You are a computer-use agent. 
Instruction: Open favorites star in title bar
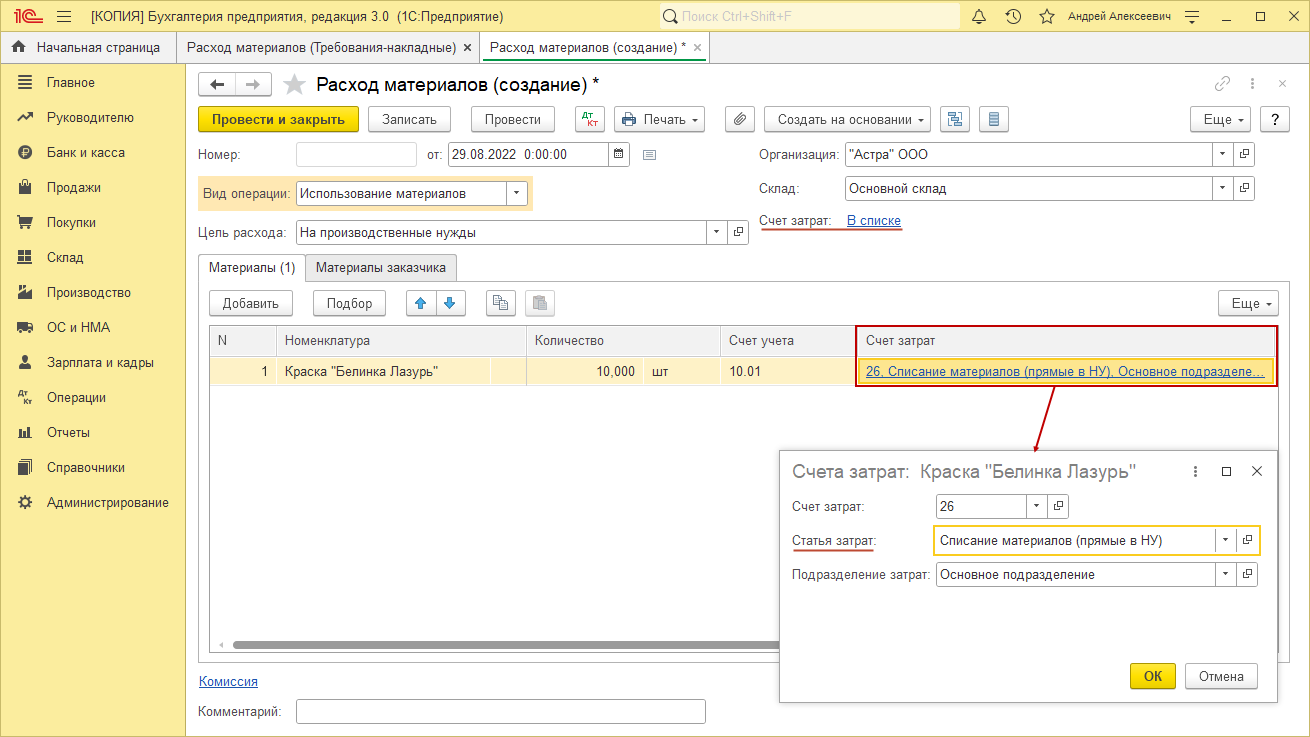tap(1047, 17)
